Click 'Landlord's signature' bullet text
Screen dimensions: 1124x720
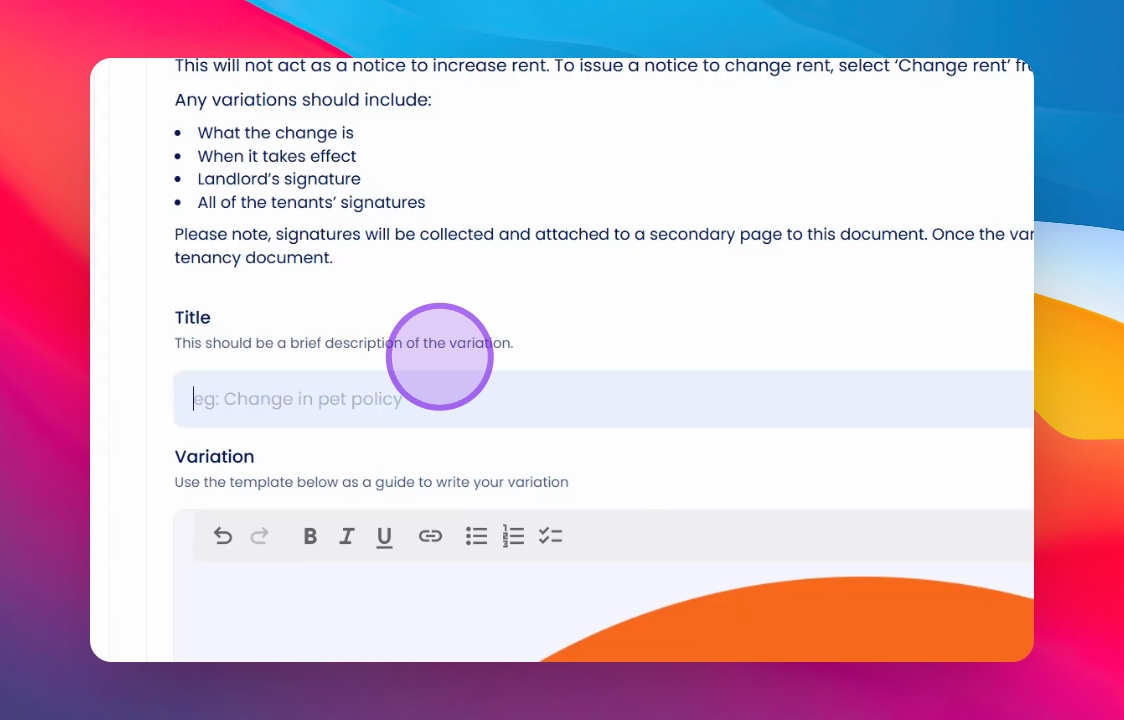point(279,179)
